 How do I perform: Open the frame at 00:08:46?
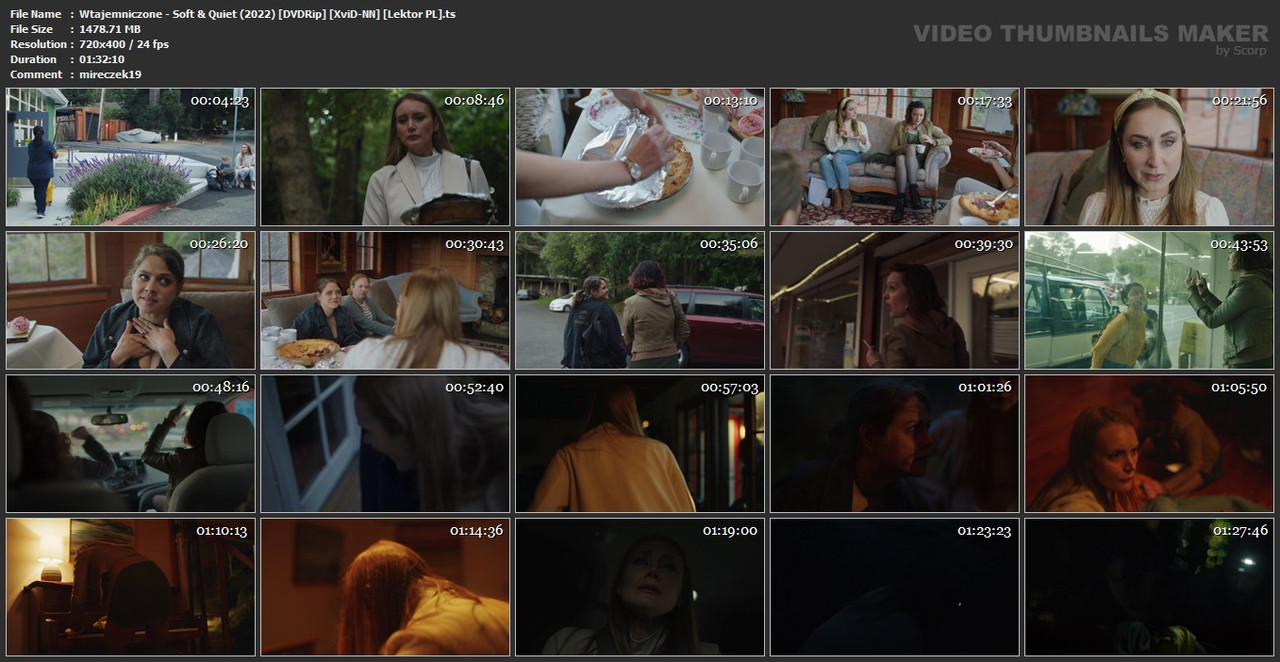pyautogui.click(x=385, y=157)
